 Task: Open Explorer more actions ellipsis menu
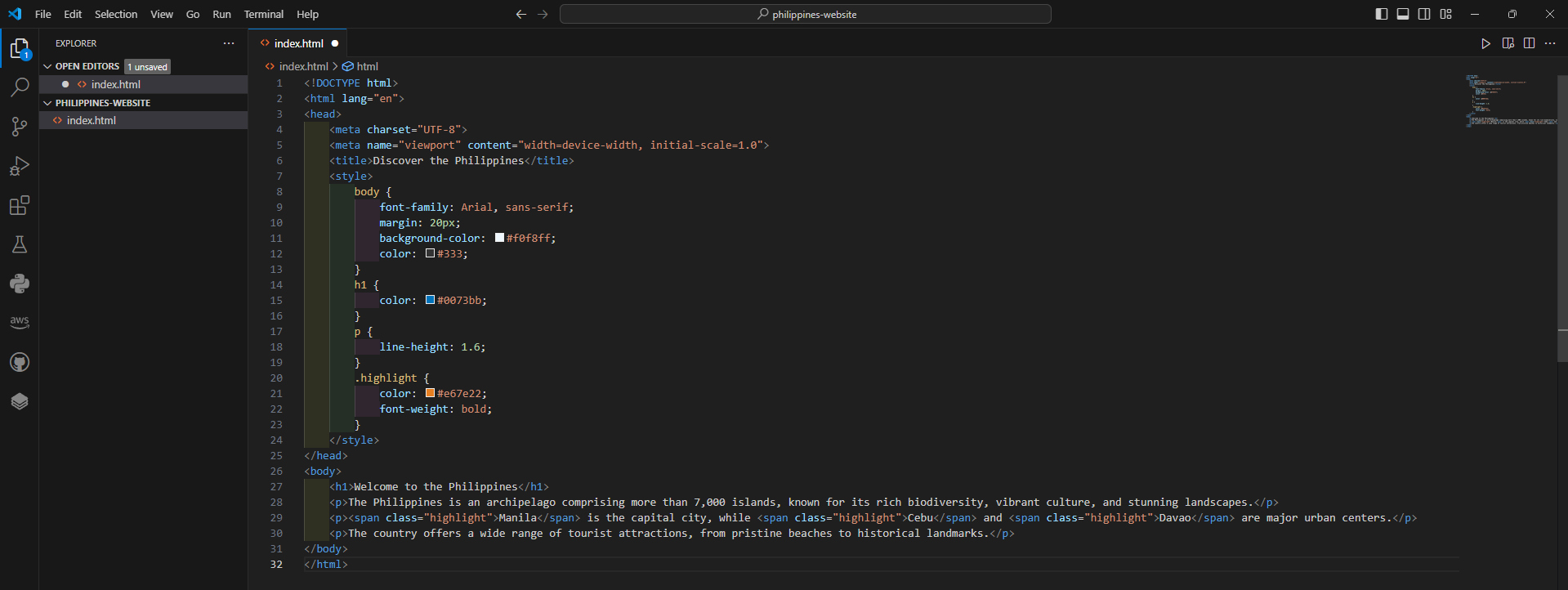coord(229,43)
